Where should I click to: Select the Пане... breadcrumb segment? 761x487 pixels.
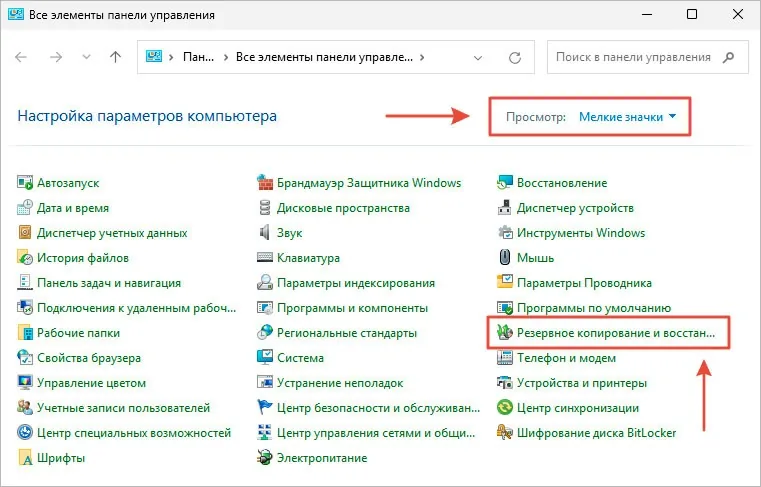197,58
